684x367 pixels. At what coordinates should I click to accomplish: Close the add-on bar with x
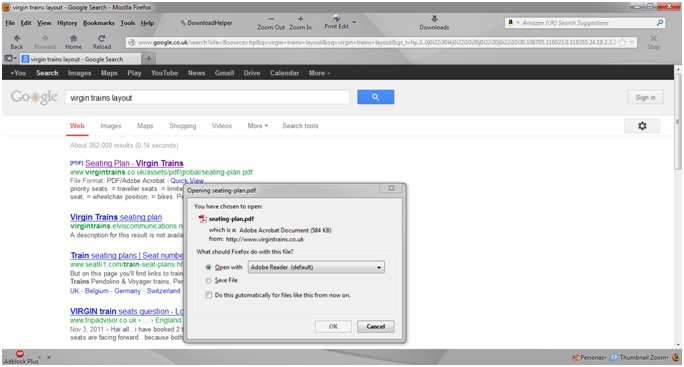coord(49,357)
